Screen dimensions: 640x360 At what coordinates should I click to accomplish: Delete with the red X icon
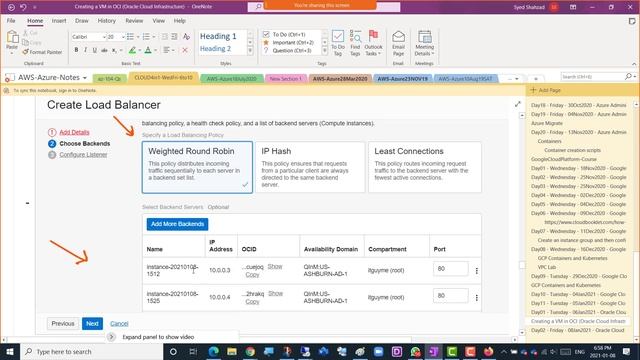pyautogui.click(x=184, y=50)
